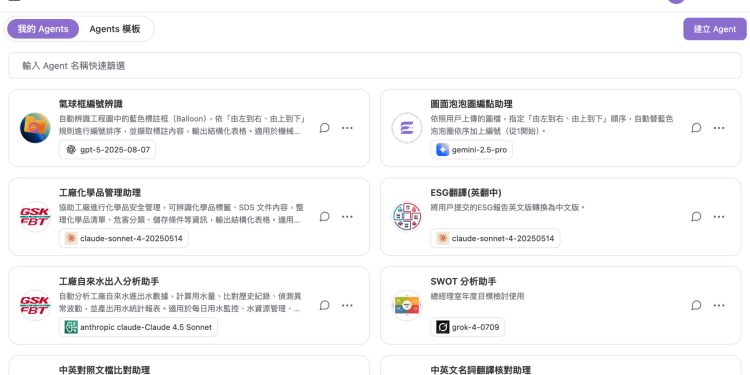The width and height of the screenshot is (750, 375).
Task: Chat with SWOT 分析助手
Action: (696, 305)
